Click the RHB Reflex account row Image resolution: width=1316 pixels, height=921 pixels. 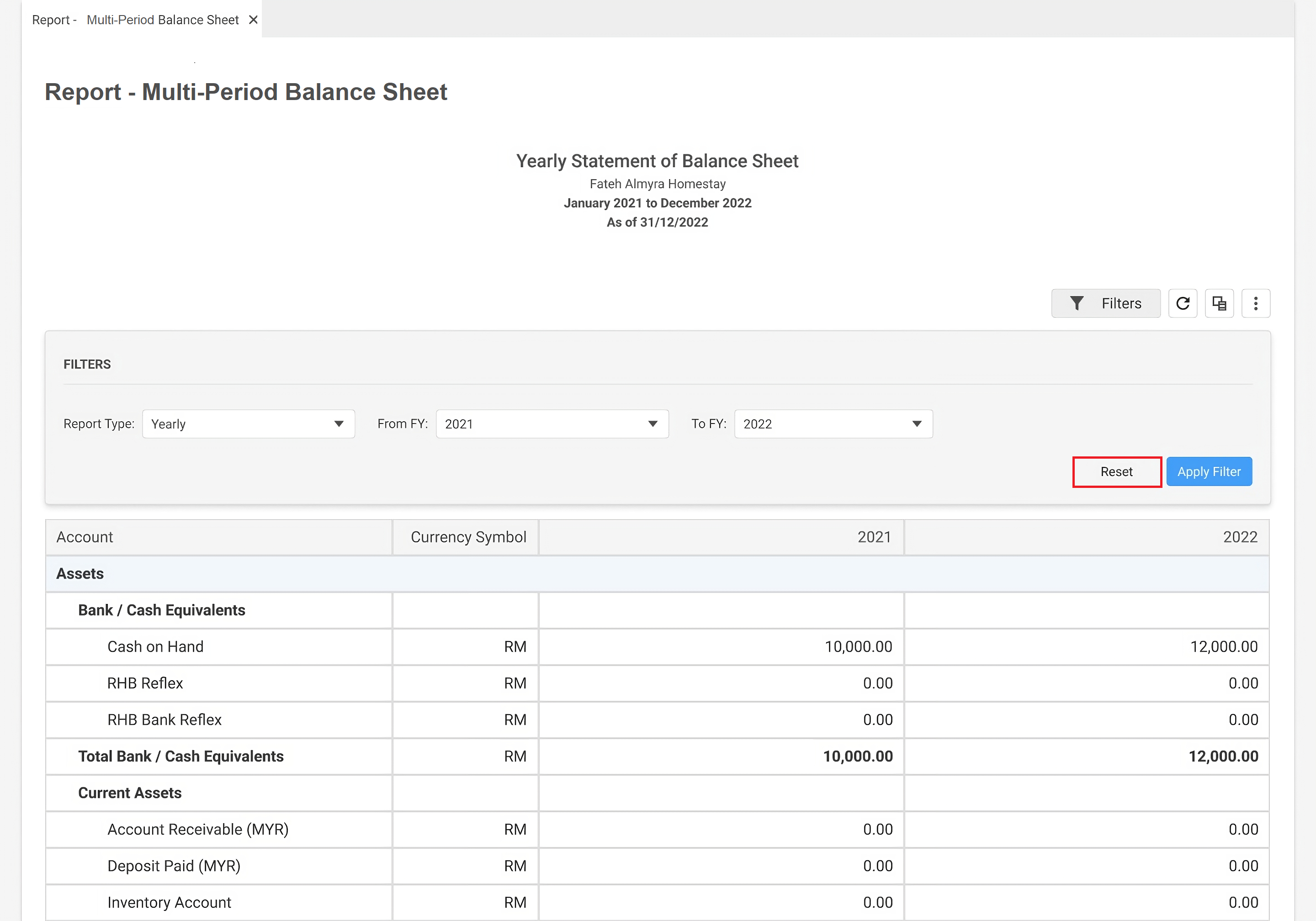(x=658, y=683)
